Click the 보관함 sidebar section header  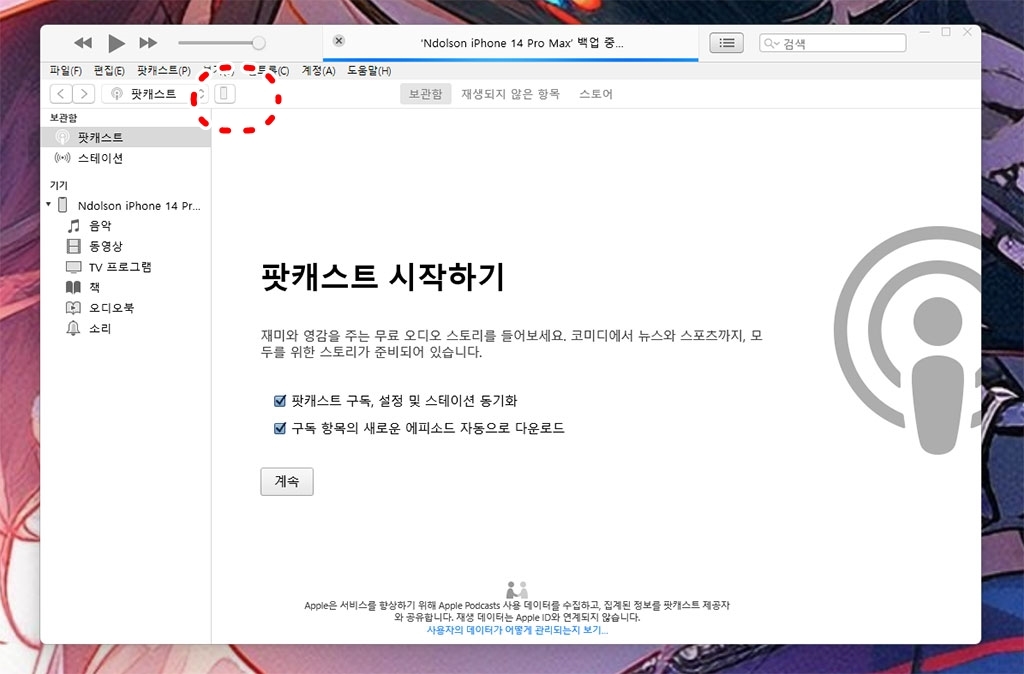pos(63,118)
